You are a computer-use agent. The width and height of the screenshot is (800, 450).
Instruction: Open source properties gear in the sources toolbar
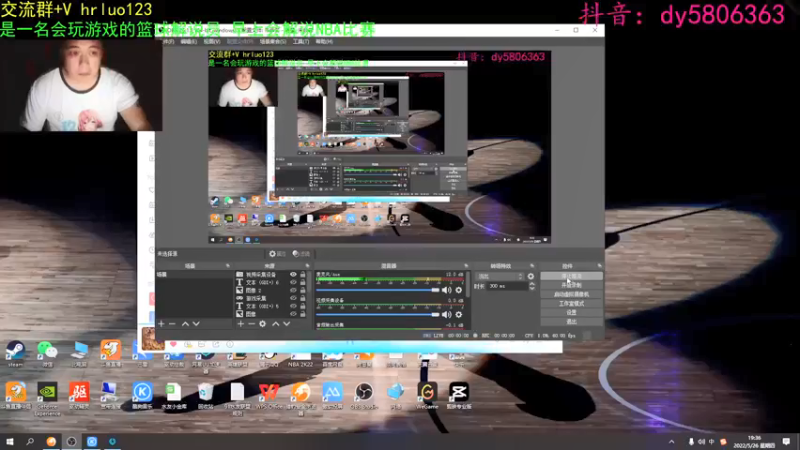click(x=262, y=324)
